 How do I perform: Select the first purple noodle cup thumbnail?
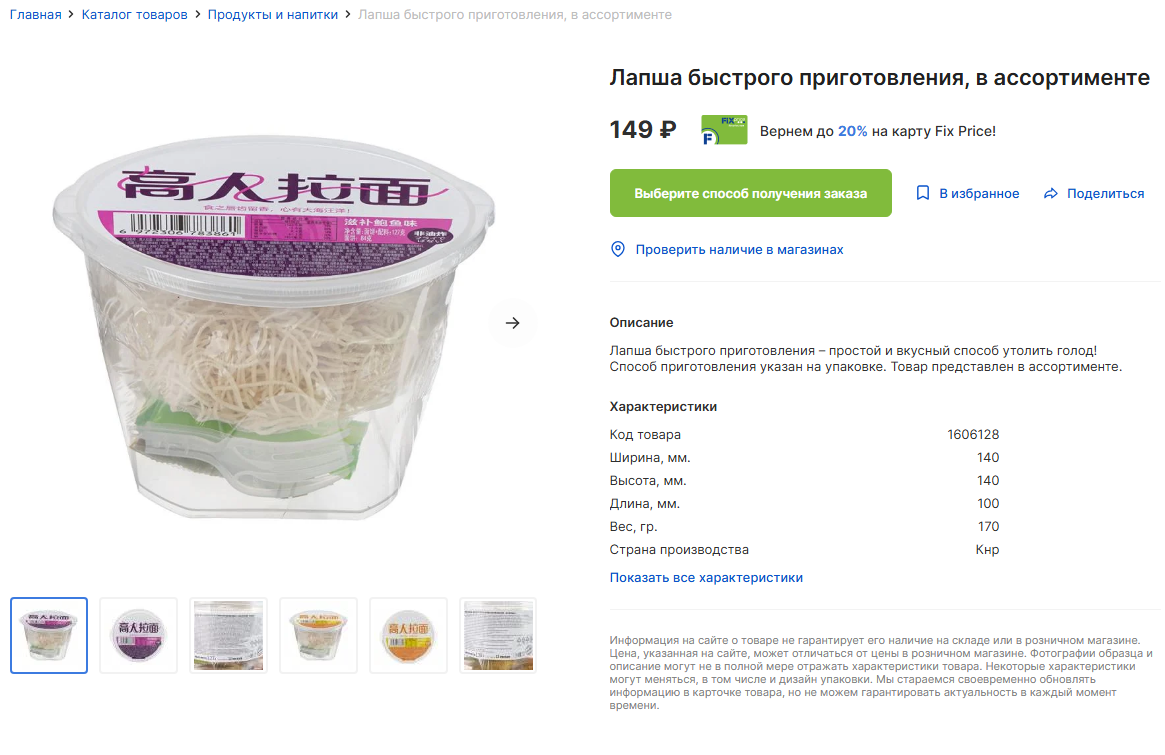[x=49, y=635]
